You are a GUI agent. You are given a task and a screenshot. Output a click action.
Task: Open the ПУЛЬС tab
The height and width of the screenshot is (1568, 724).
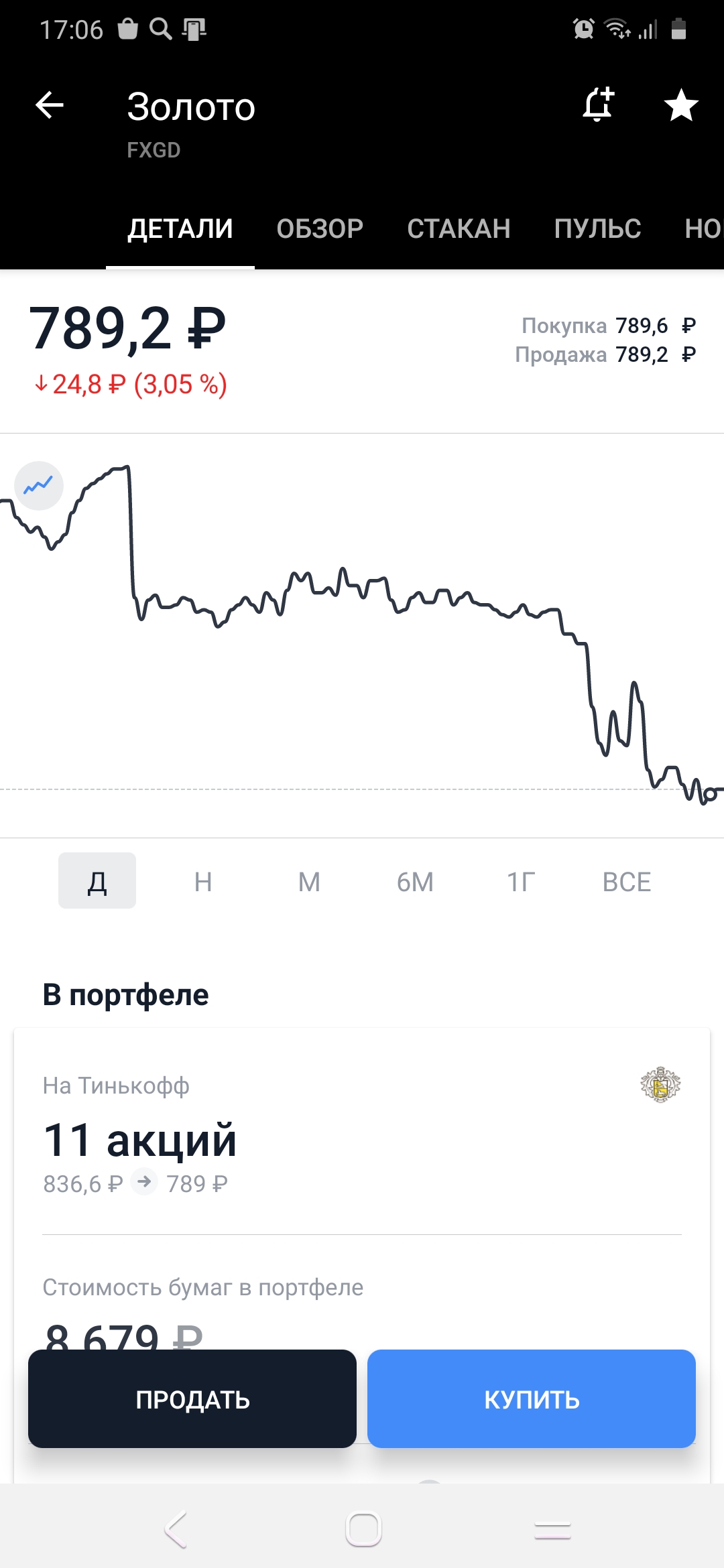point(597,228)
